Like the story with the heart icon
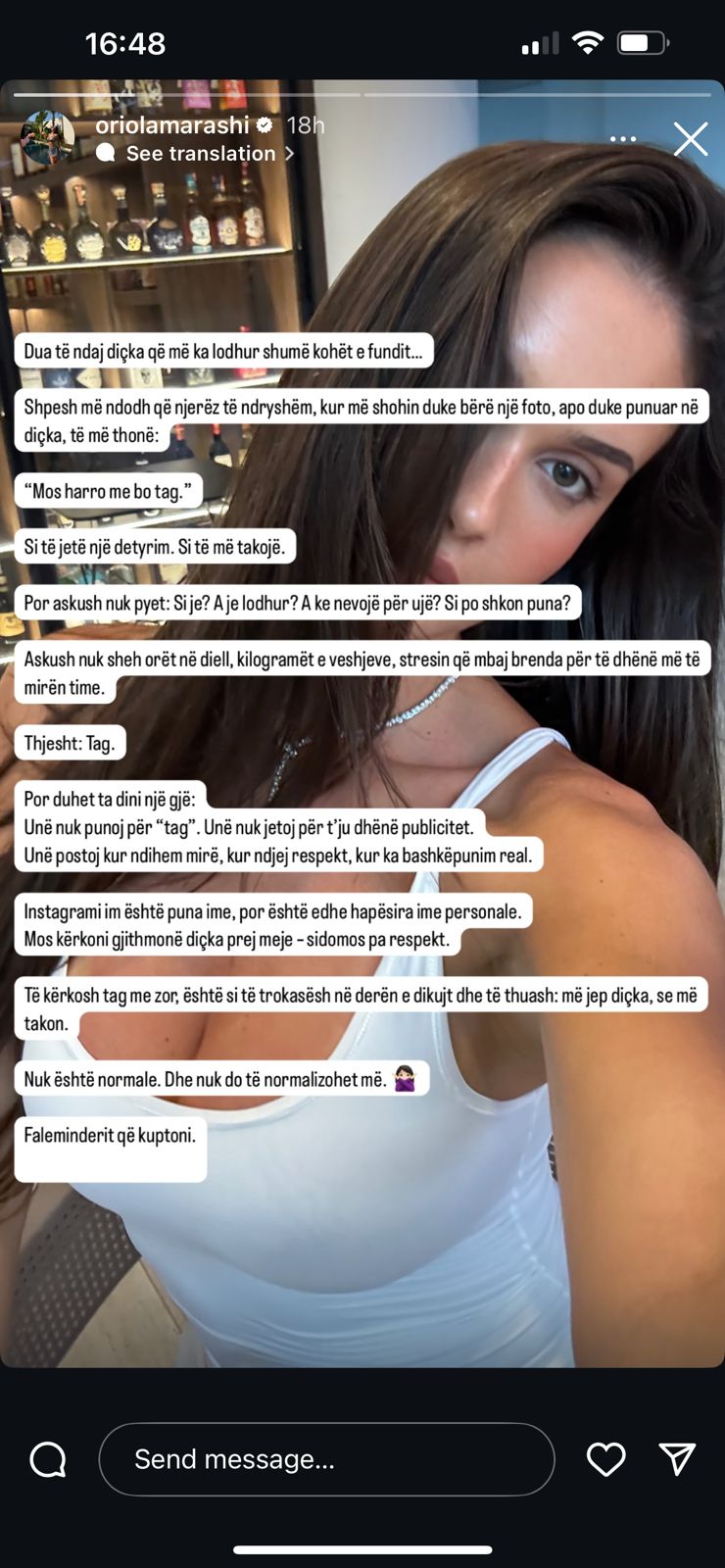This screenshot has width=725, height=1568. click(605, 1459)
